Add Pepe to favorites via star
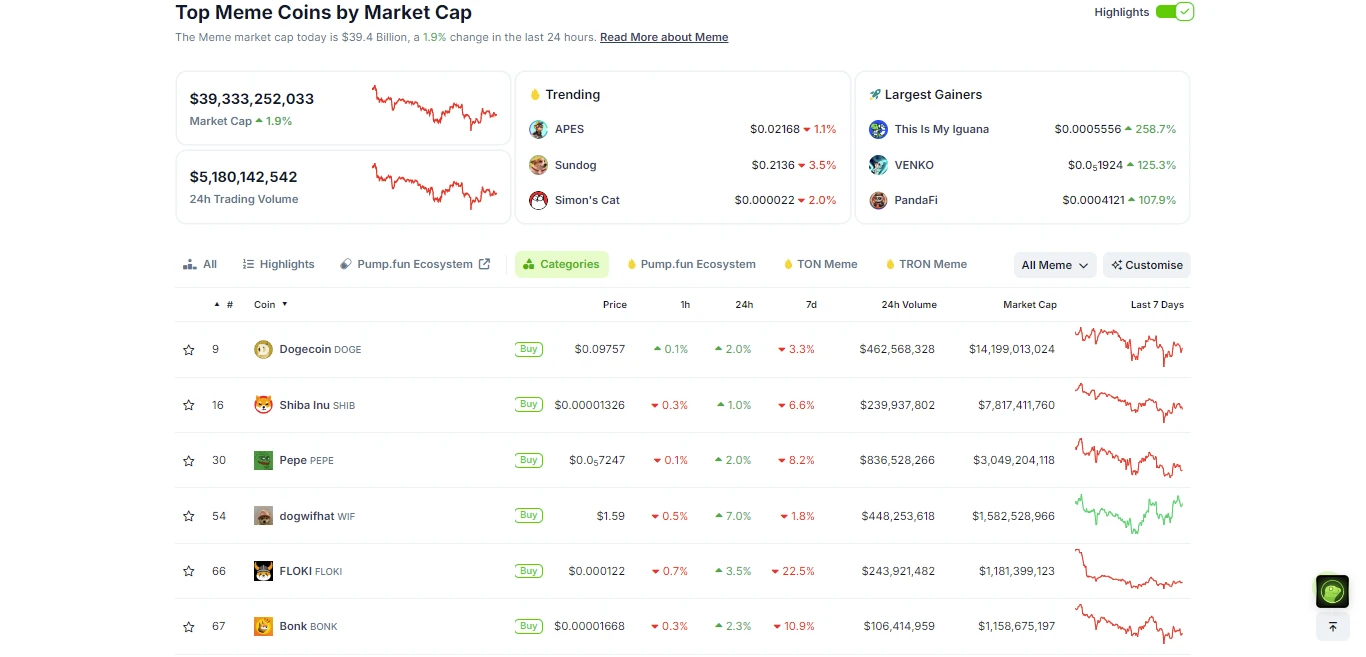 (189, 461)
